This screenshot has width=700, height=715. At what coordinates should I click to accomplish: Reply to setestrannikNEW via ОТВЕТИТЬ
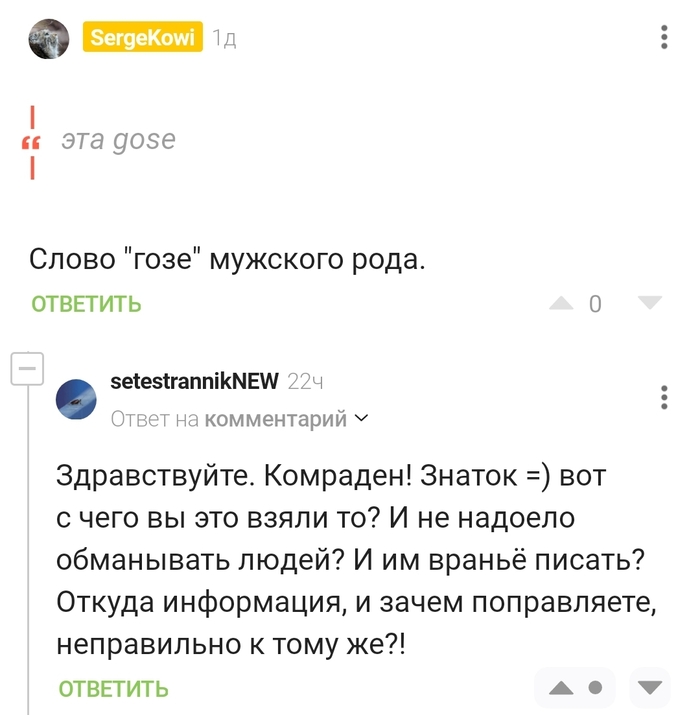point(114,688)
